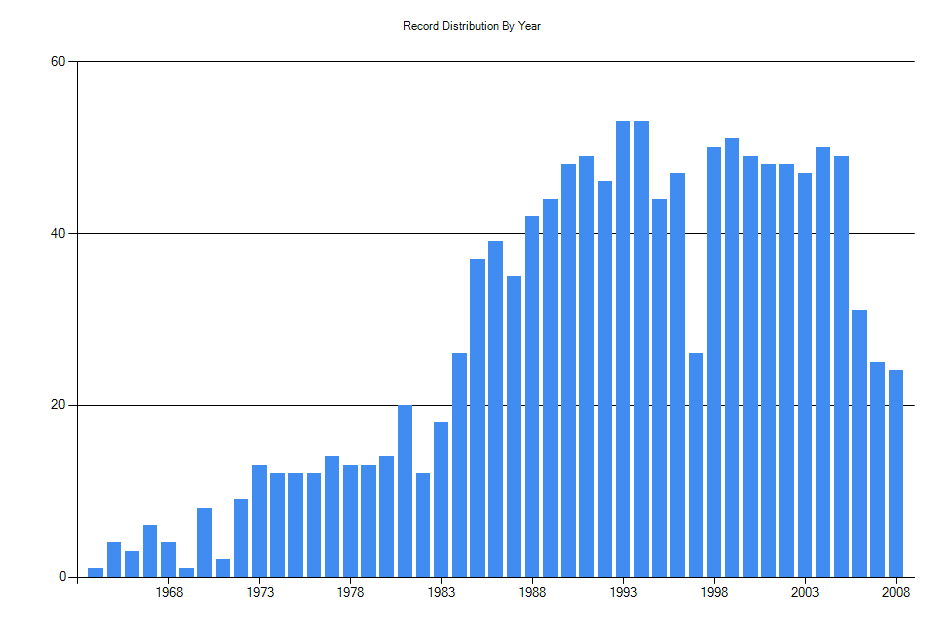945x630 pixels.
Task: Click the 60 label on the y-axis
Action: point(58,63)
